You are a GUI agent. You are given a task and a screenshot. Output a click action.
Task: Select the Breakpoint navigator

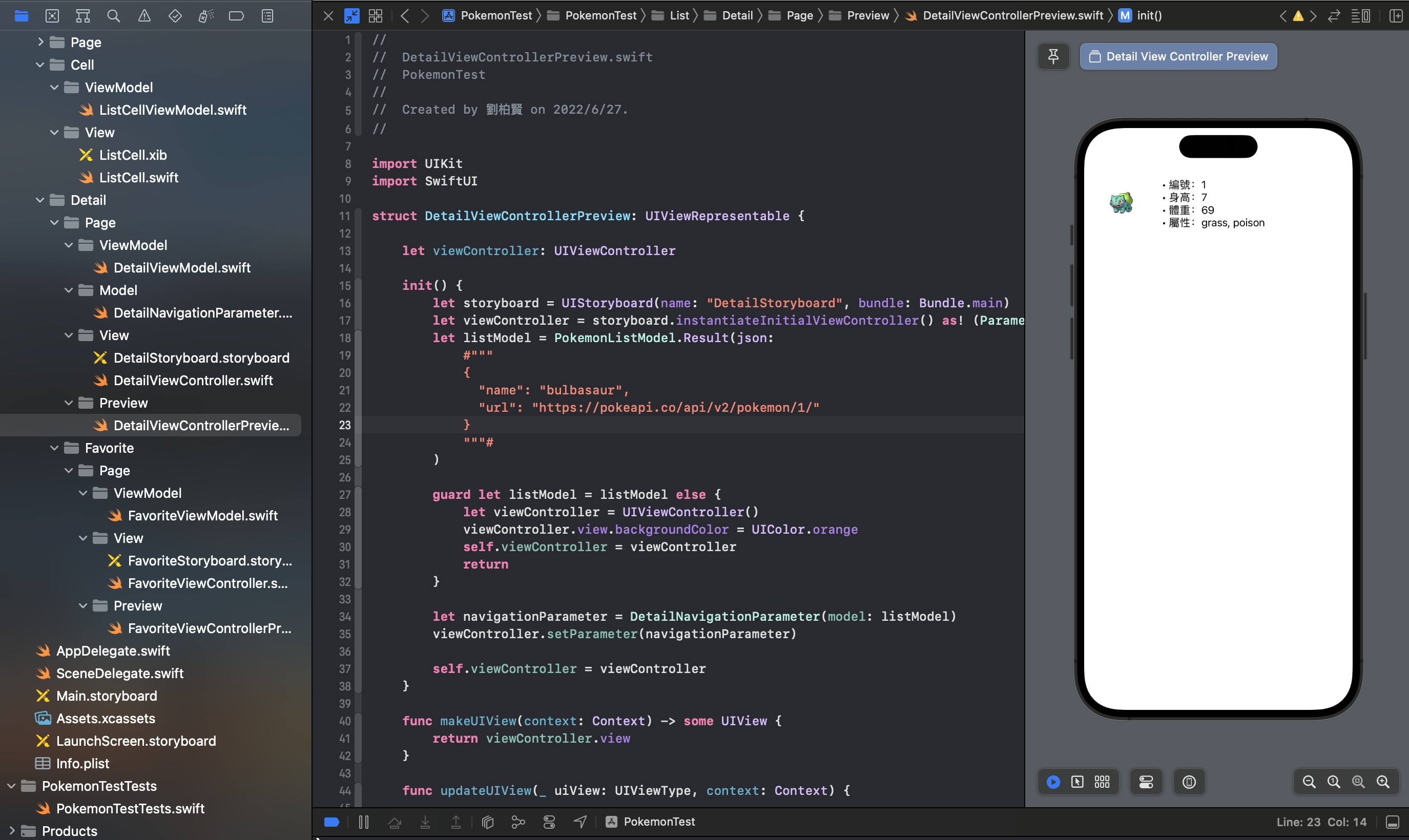237,15
